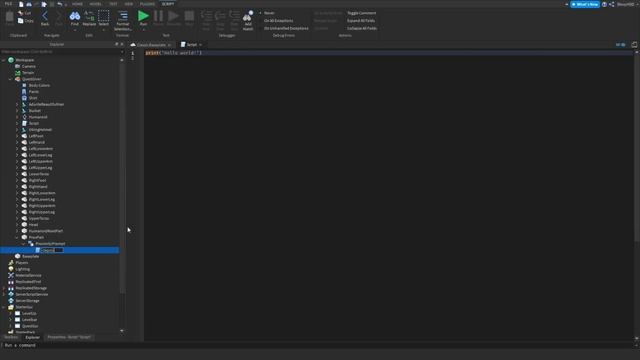This screenshot has width=640, height=360.
Task: Switch to the VIEW ribbon tab
Action: (129, 4)
